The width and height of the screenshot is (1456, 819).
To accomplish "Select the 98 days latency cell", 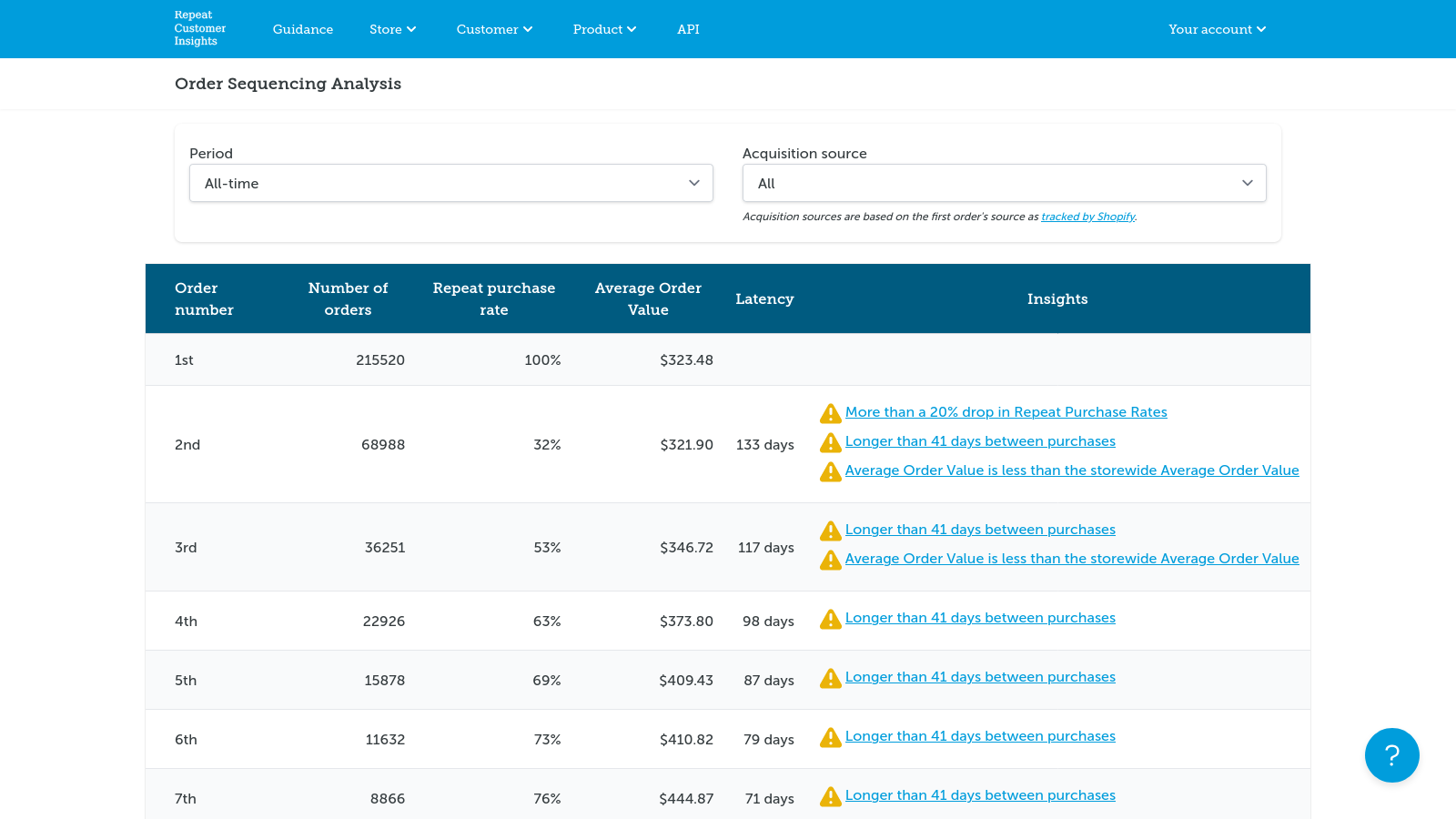I will [768, 622].
